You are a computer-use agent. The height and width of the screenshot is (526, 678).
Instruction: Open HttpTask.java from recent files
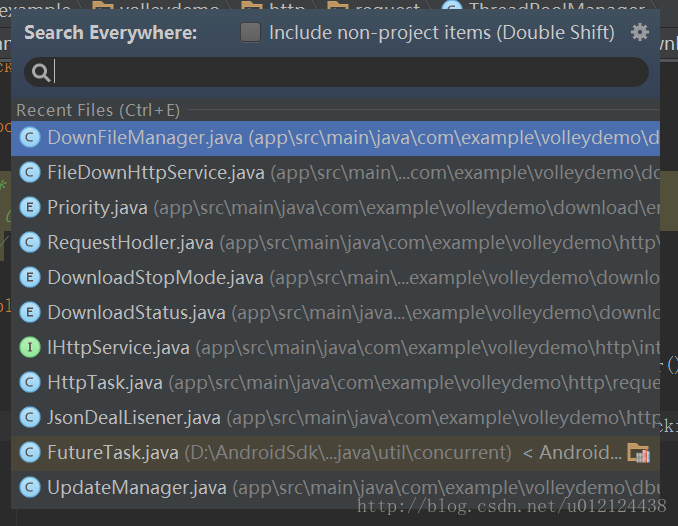tap(335, 383)
